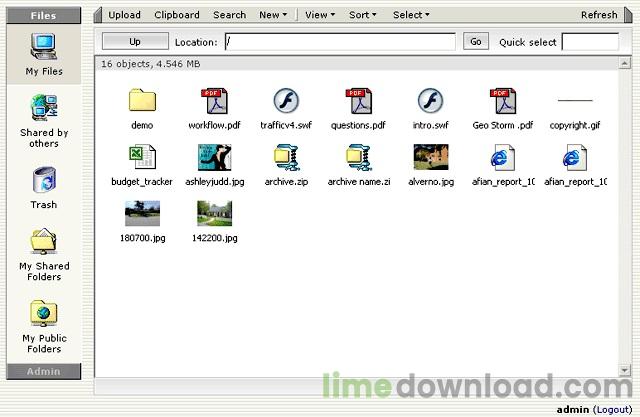
Task: Click the 142200.jpg filename label
Action: point(215,238)
